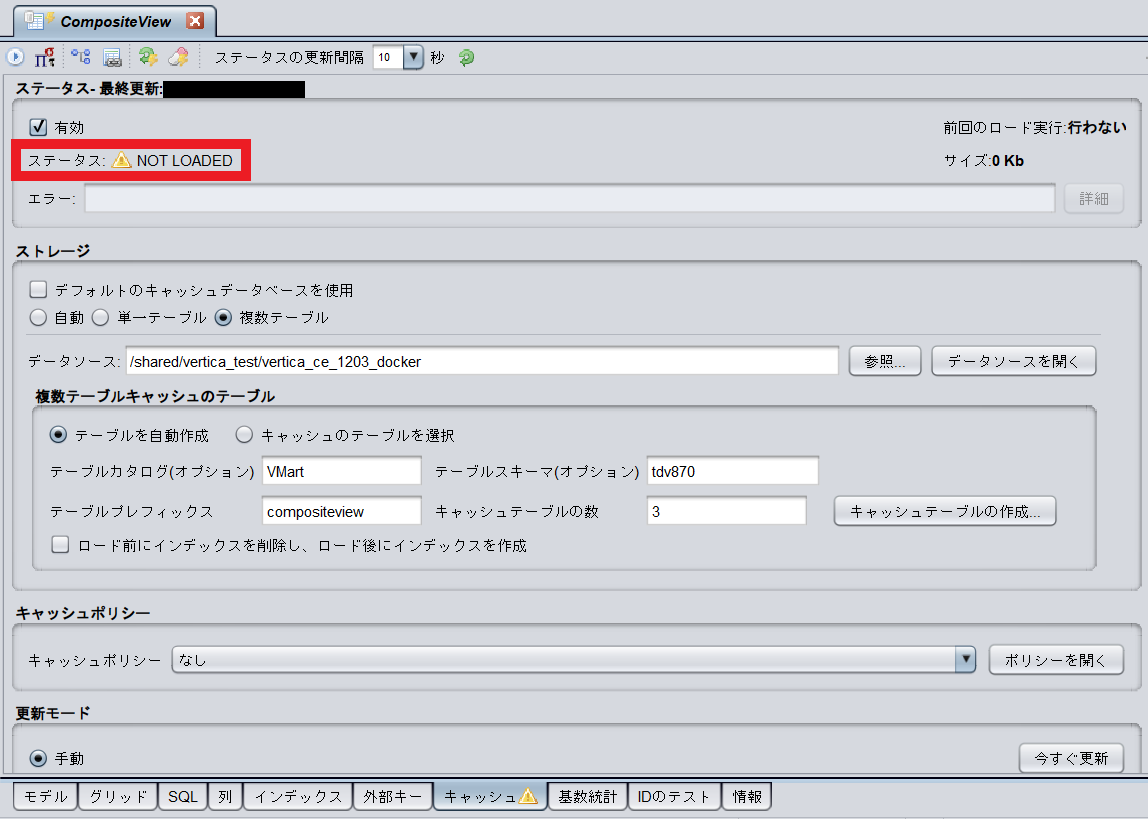Click the テーブルプレフィックス field
Screen dimensions: 1148x819
tap(341, 512)
